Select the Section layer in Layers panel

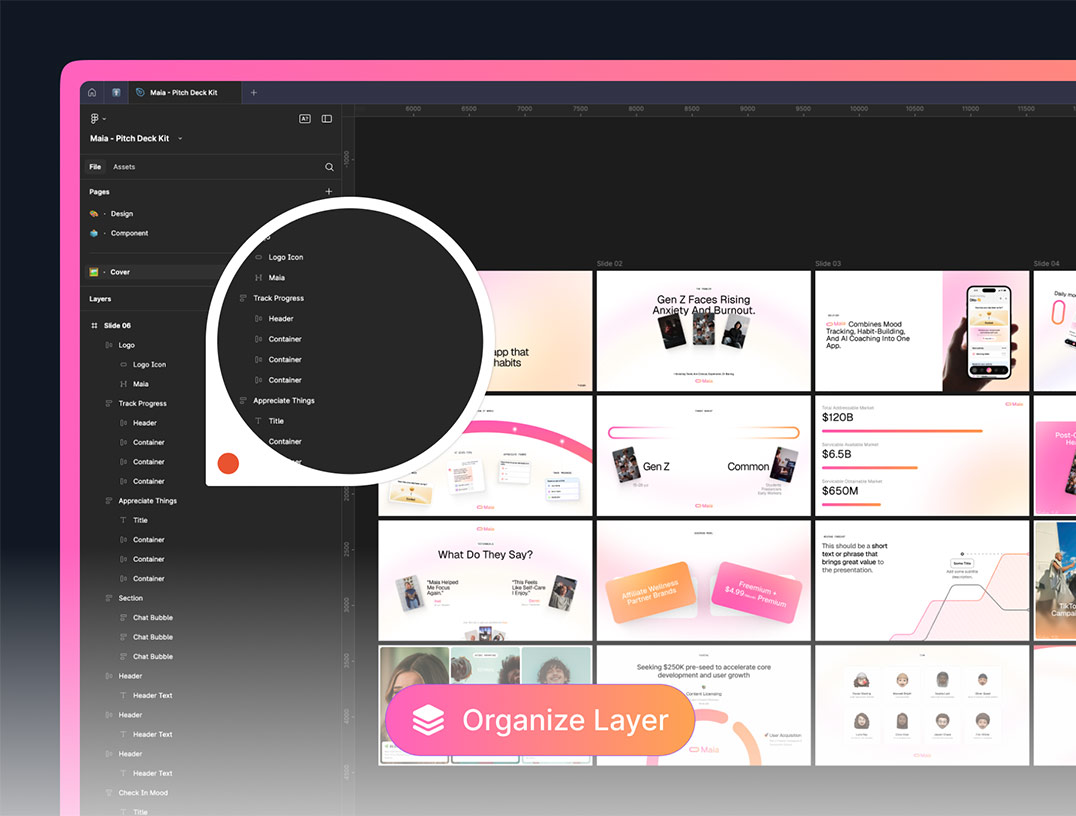[131, 598]
